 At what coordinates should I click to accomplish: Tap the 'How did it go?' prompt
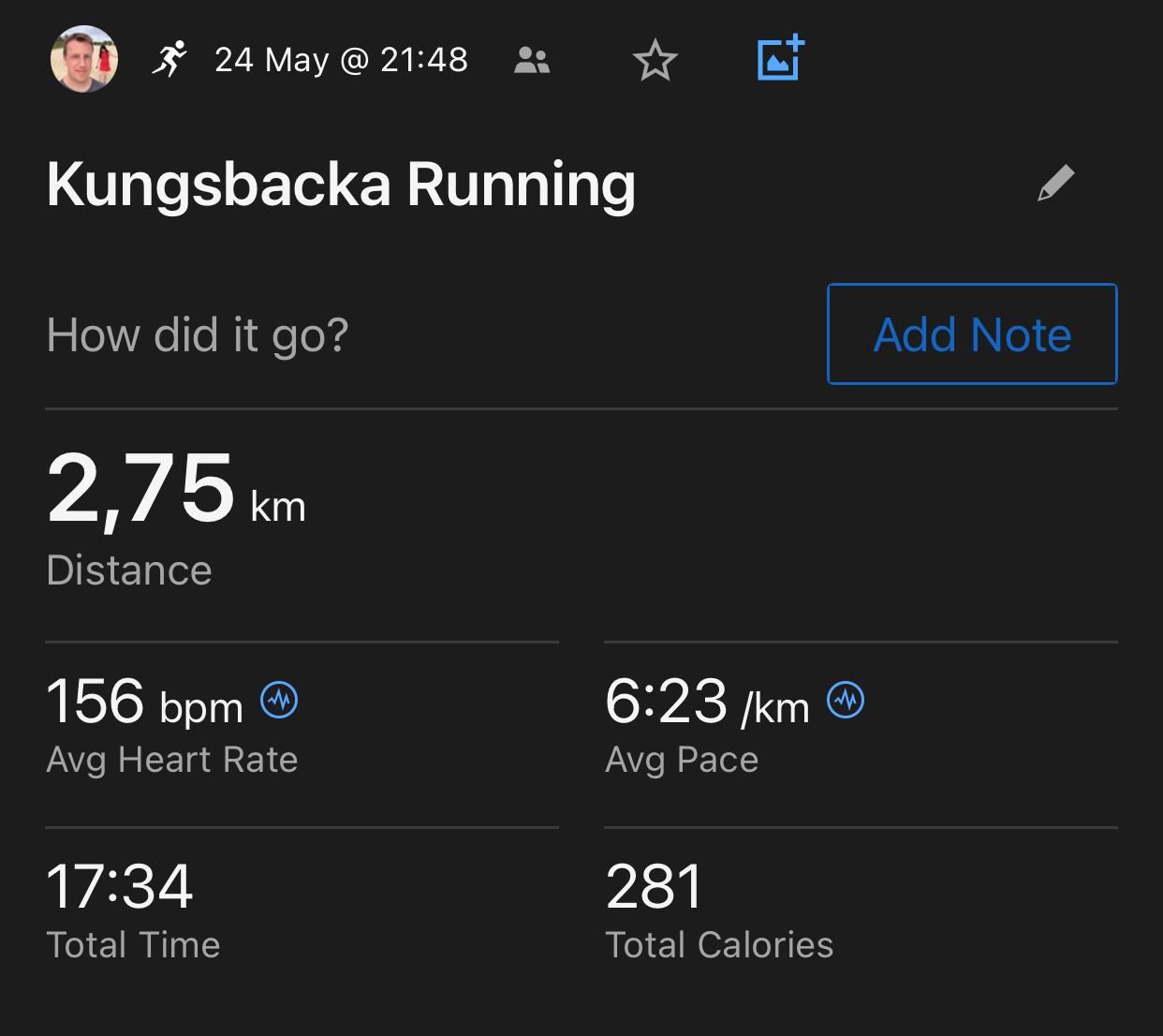(x=198, y=335)
